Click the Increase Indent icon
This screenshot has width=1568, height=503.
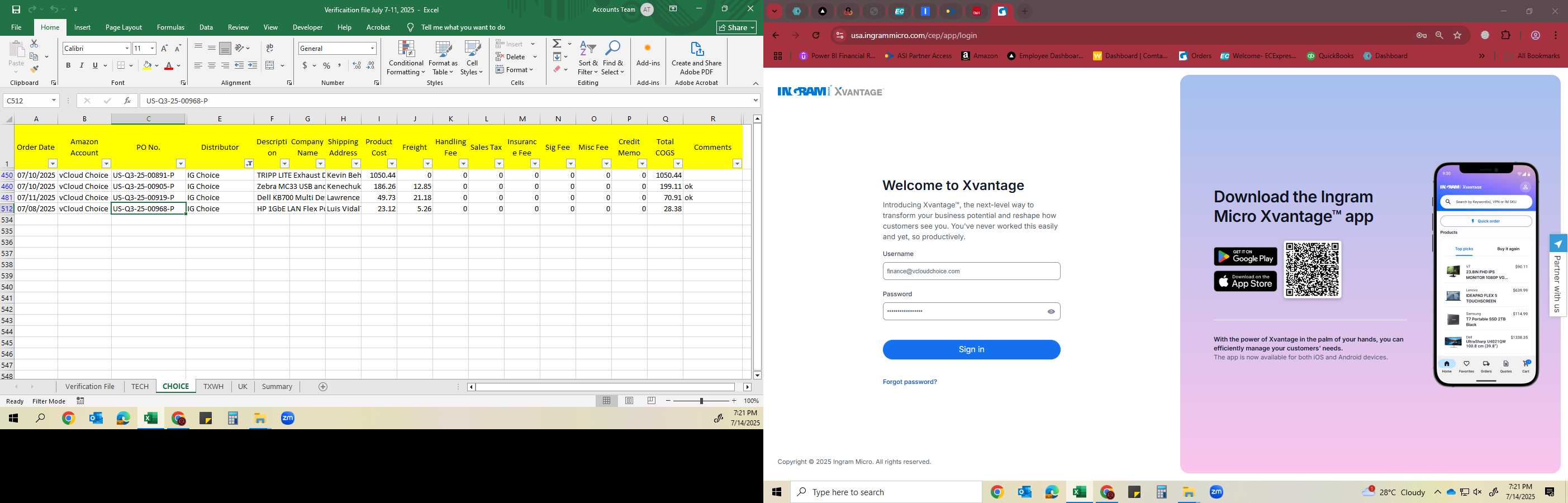click(252, 66)
